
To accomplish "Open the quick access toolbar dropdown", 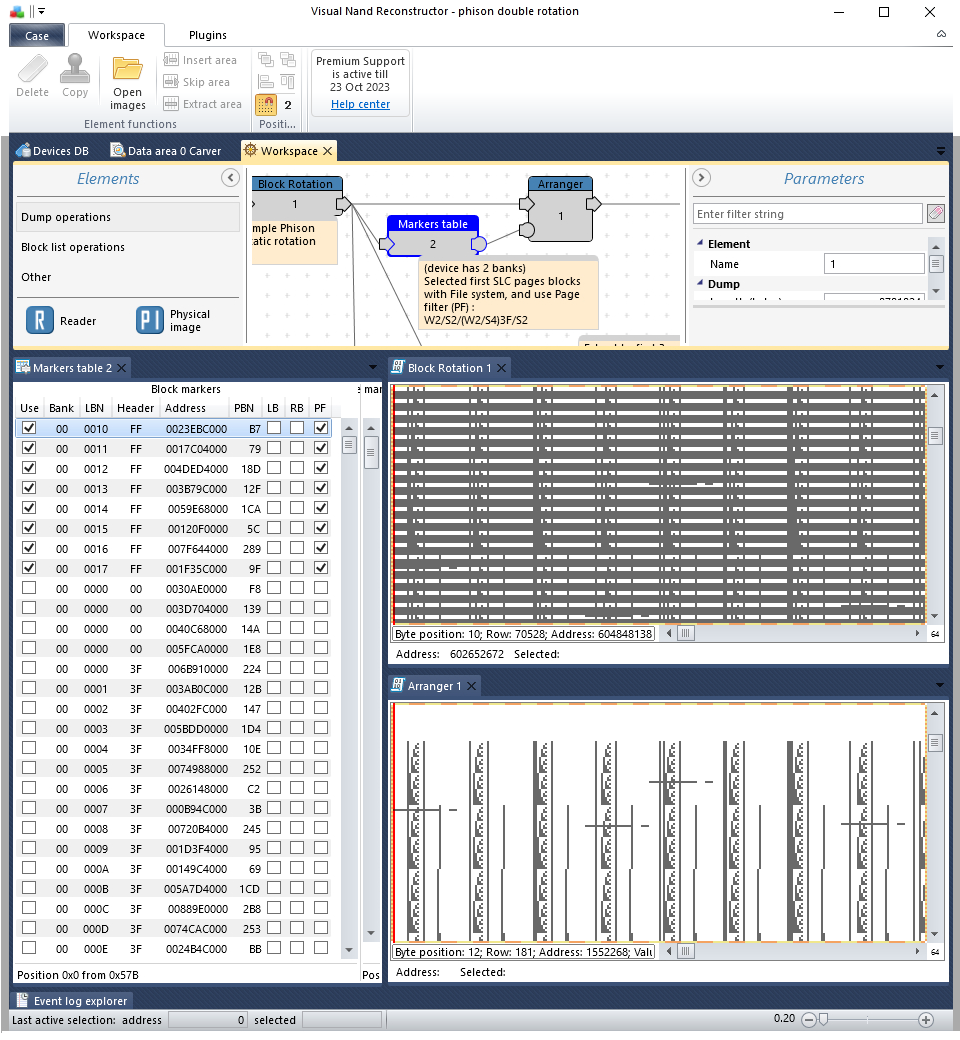I will [41, 11].
